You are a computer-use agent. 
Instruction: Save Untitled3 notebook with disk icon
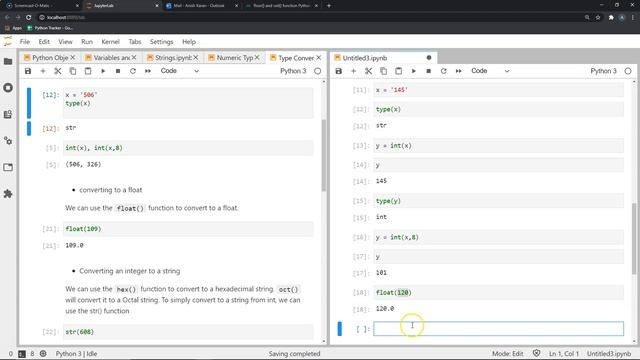pyautogui.click(x=338, y=71)
